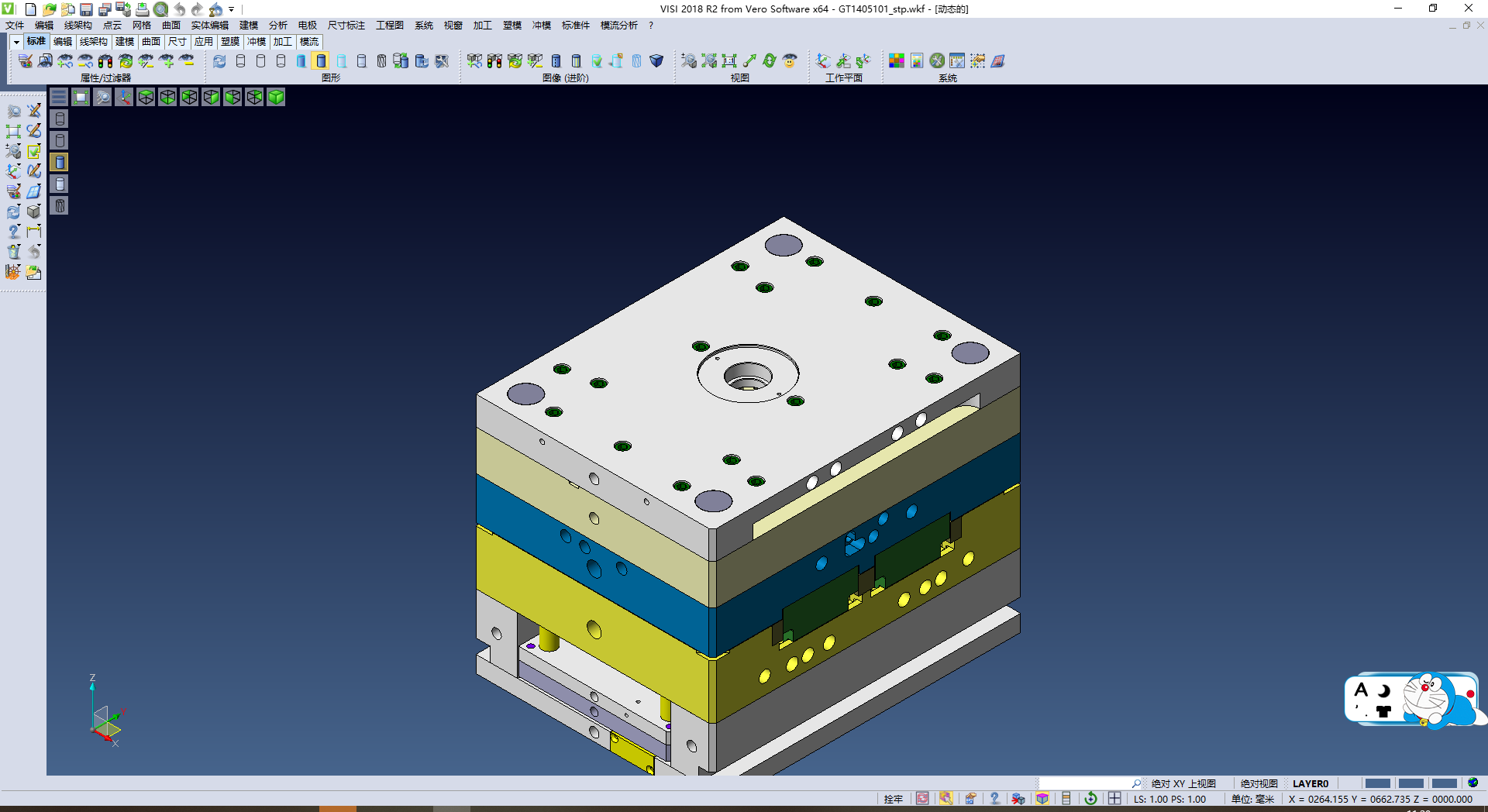The width and height of the screenshot is (1488, 812).
Task: Click the traffic light filter icon
Action: click(x=105, y=61)
